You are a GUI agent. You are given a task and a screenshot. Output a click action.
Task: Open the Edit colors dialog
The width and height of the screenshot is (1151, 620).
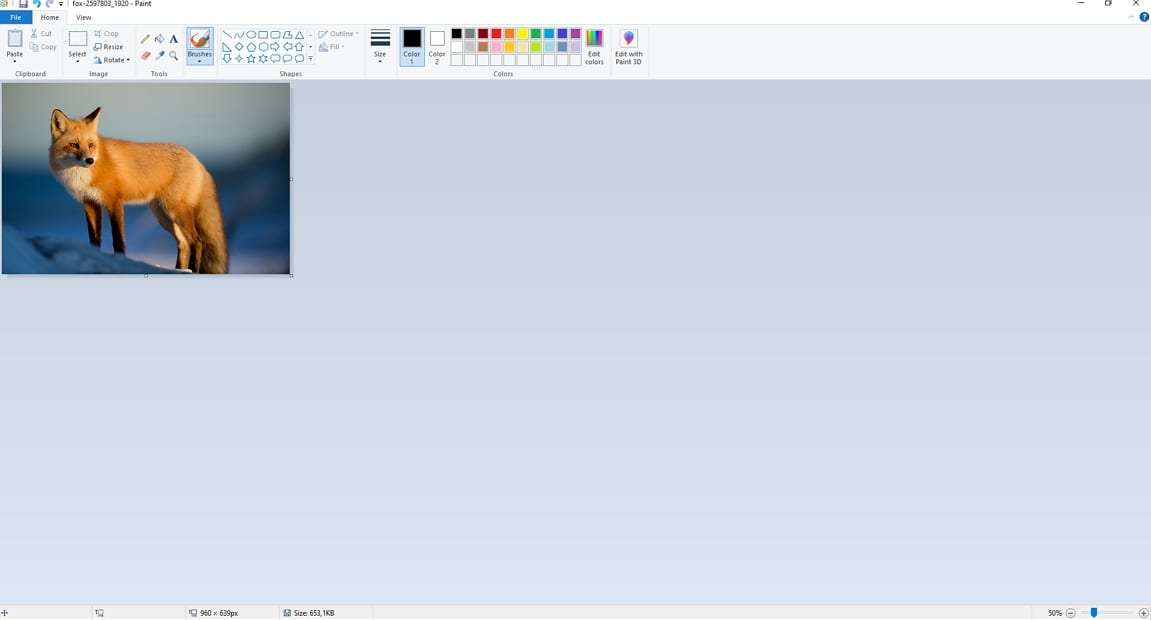pos(594,47)
